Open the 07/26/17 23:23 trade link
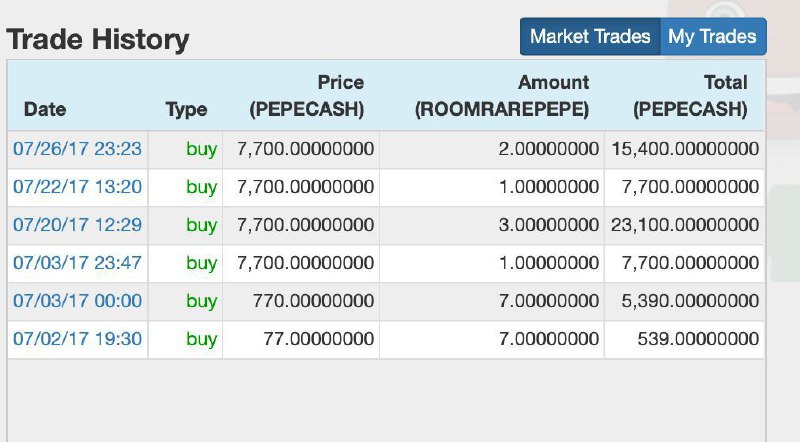 tap(78, 149)
